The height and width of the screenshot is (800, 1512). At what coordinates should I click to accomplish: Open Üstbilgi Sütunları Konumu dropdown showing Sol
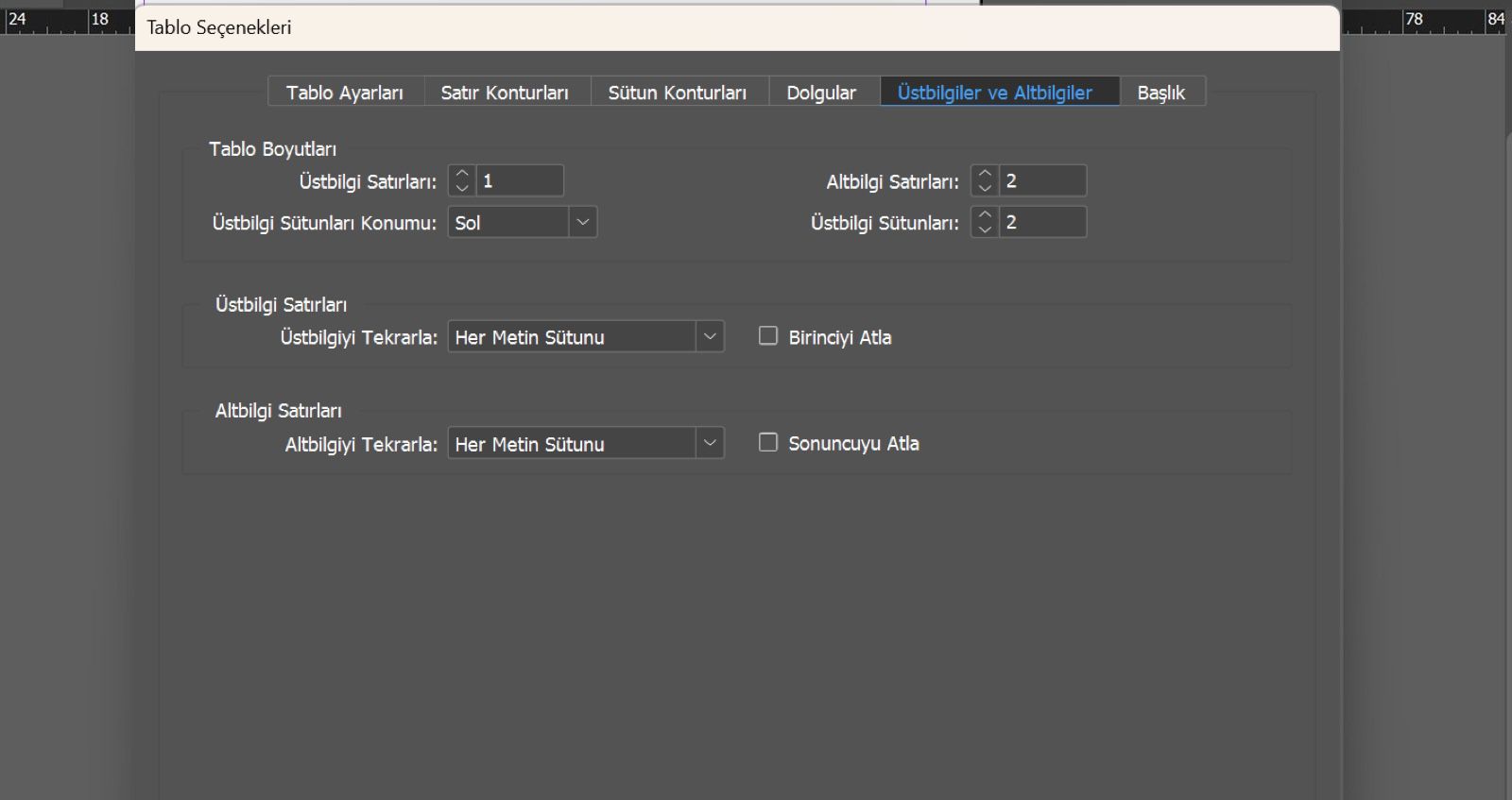[523, 222]
